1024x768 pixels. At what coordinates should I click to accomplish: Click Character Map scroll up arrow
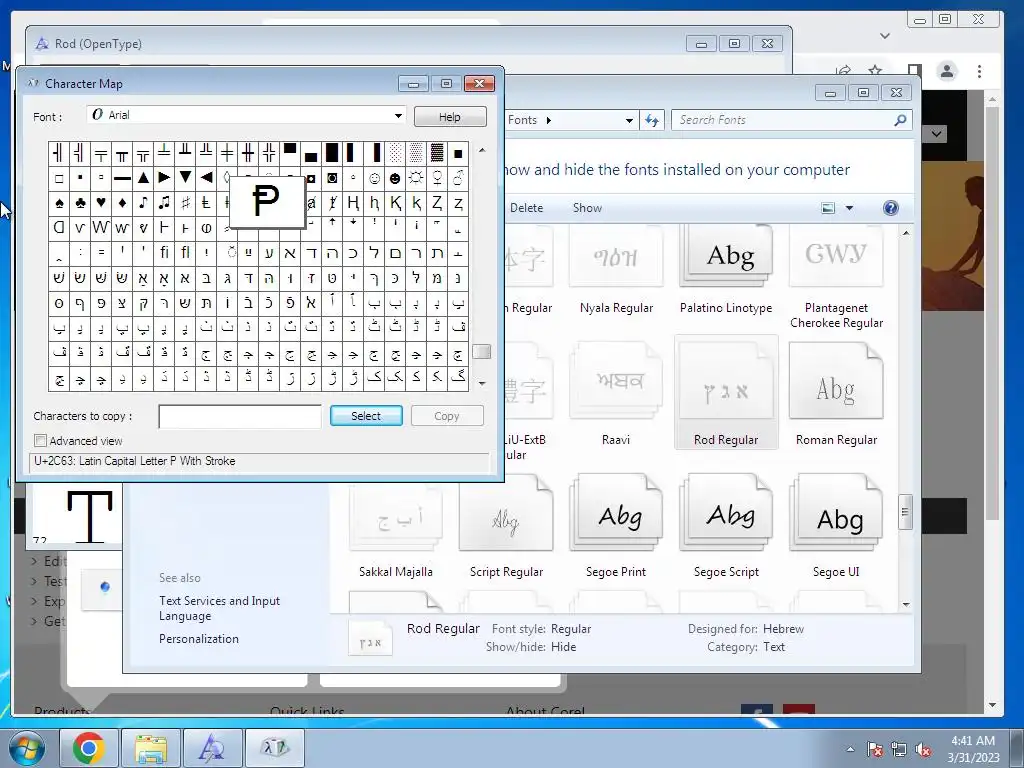[482, 150]
